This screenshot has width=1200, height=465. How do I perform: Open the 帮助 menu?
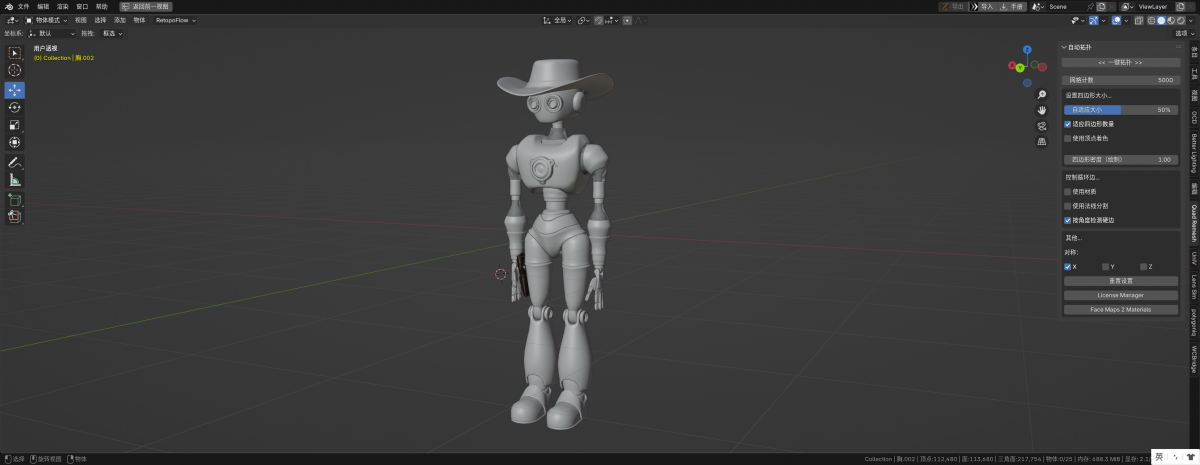pos(101,6)
